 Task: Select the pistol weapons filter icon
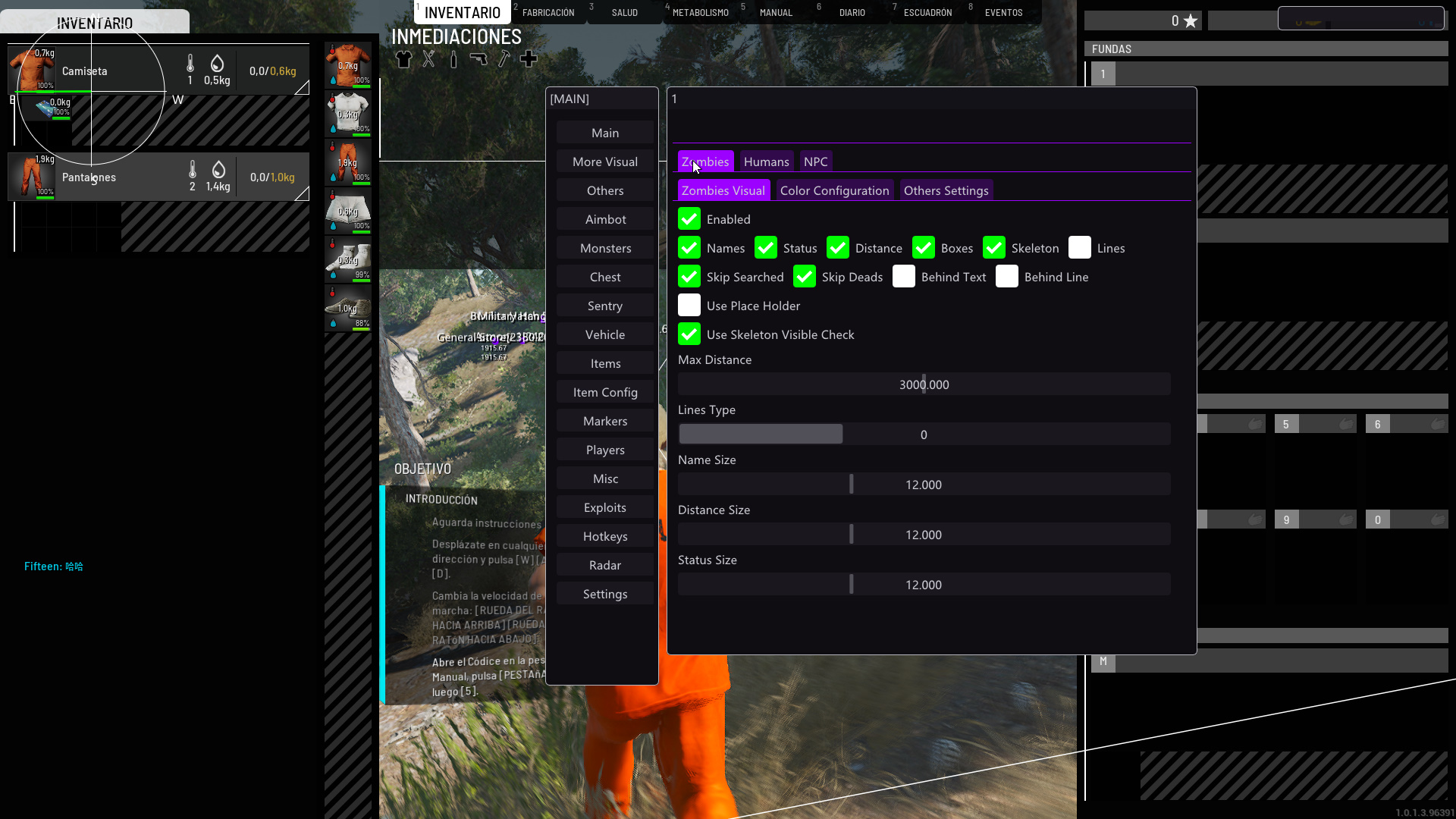pos(479,59)
